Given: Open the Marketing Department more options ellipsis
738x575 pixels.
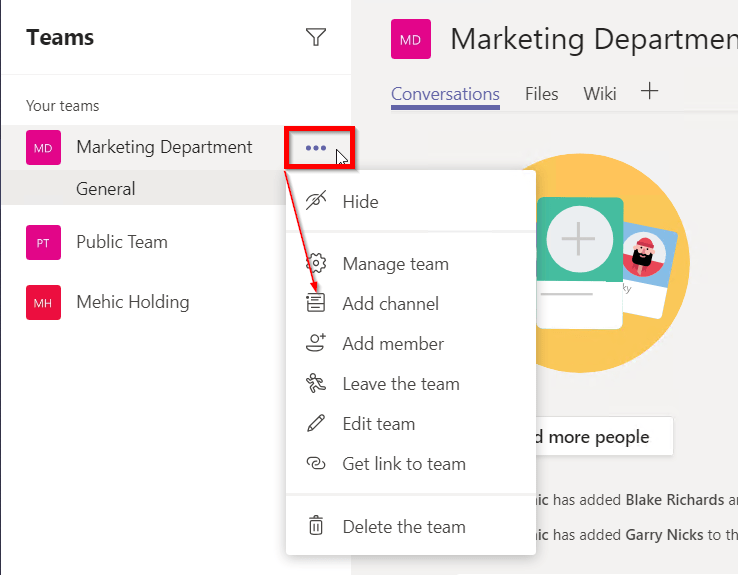Looking at the screenshot, I should [x=316, y=148].
